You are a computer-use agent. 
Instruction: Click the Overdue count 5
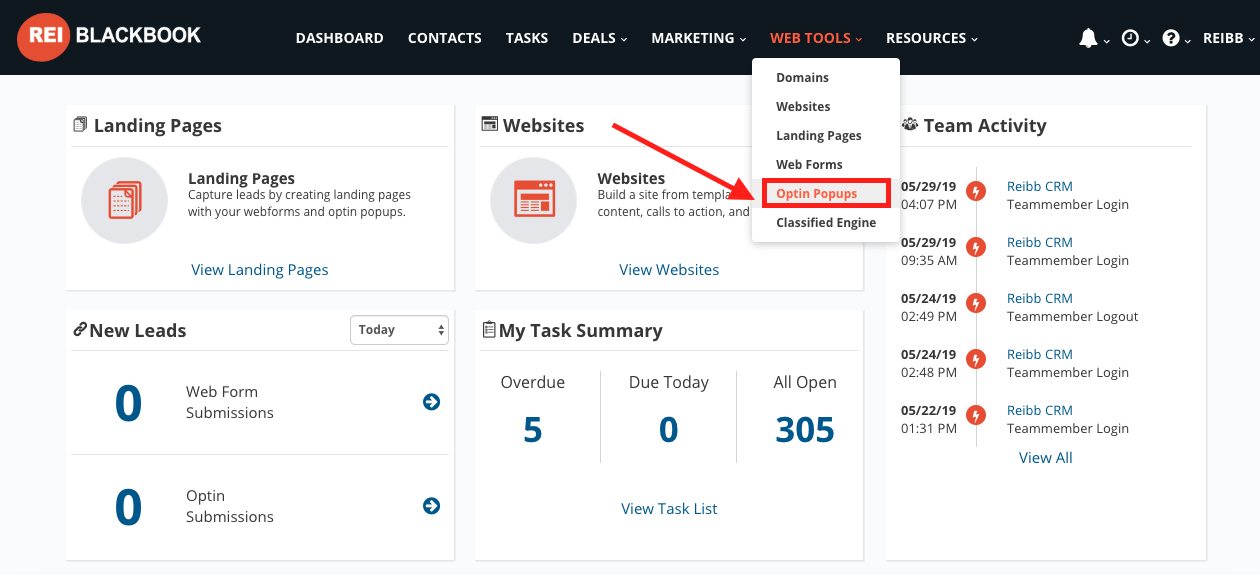[533, 430]
